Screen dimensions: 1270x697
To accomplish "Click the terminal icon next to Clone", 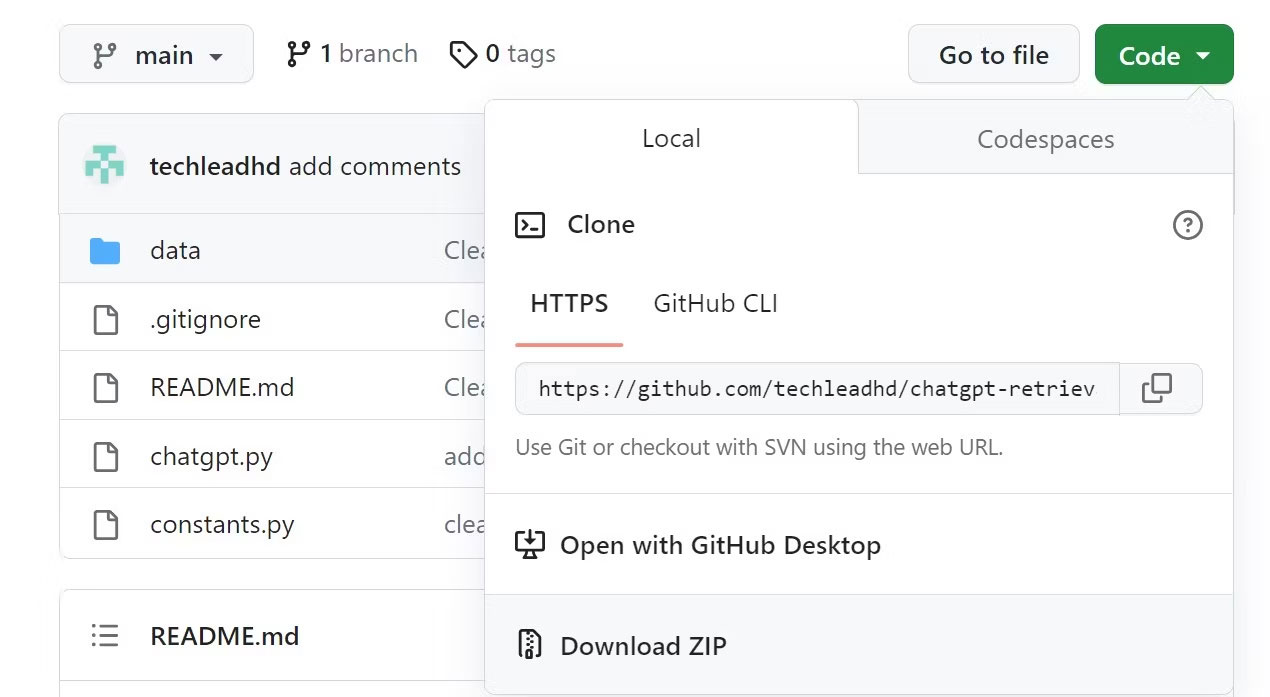I will pos(530,225).
